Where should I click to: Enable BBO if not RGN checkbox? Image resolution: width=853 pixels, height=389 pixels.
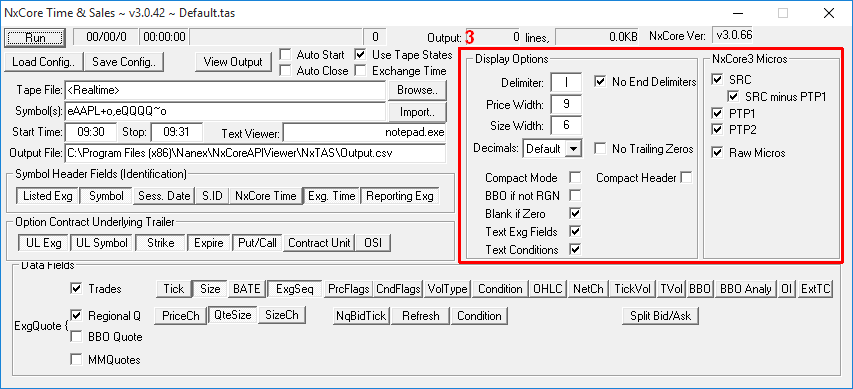pos(575,195)
